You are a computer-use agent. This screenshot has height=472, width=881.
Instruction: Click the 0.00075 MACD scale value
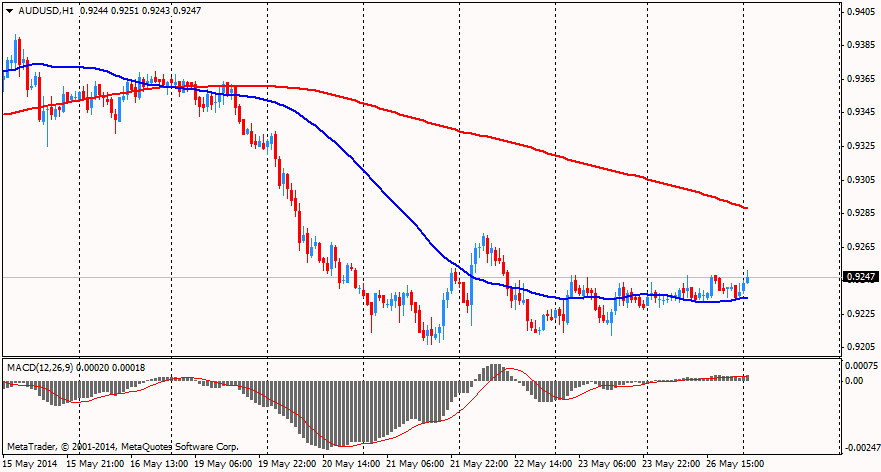pyautogui.click(x=862, y=365)
